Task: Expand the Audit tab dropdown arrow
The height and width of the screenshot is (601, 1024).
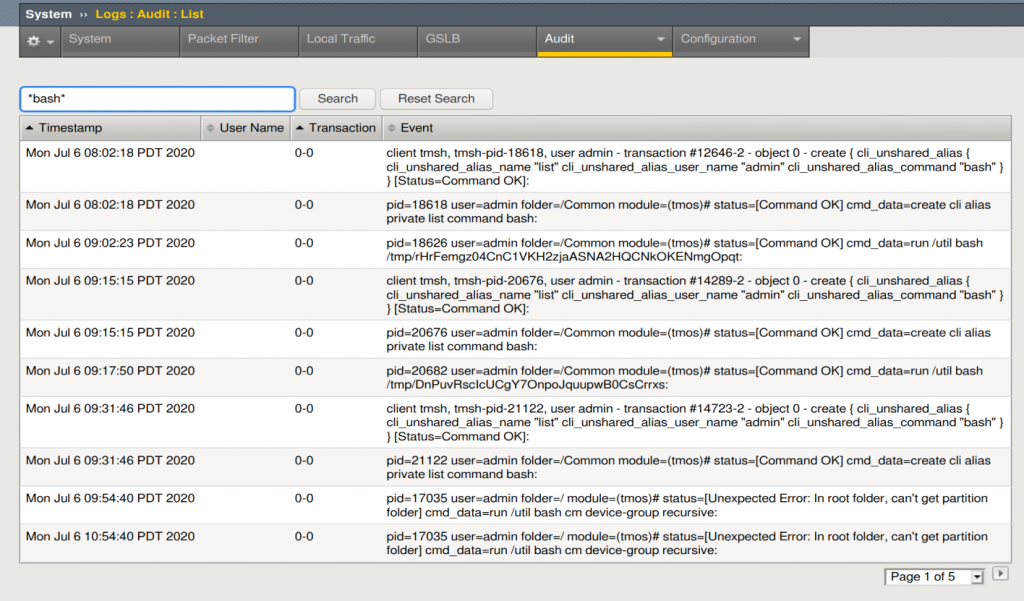Action: 660,39
